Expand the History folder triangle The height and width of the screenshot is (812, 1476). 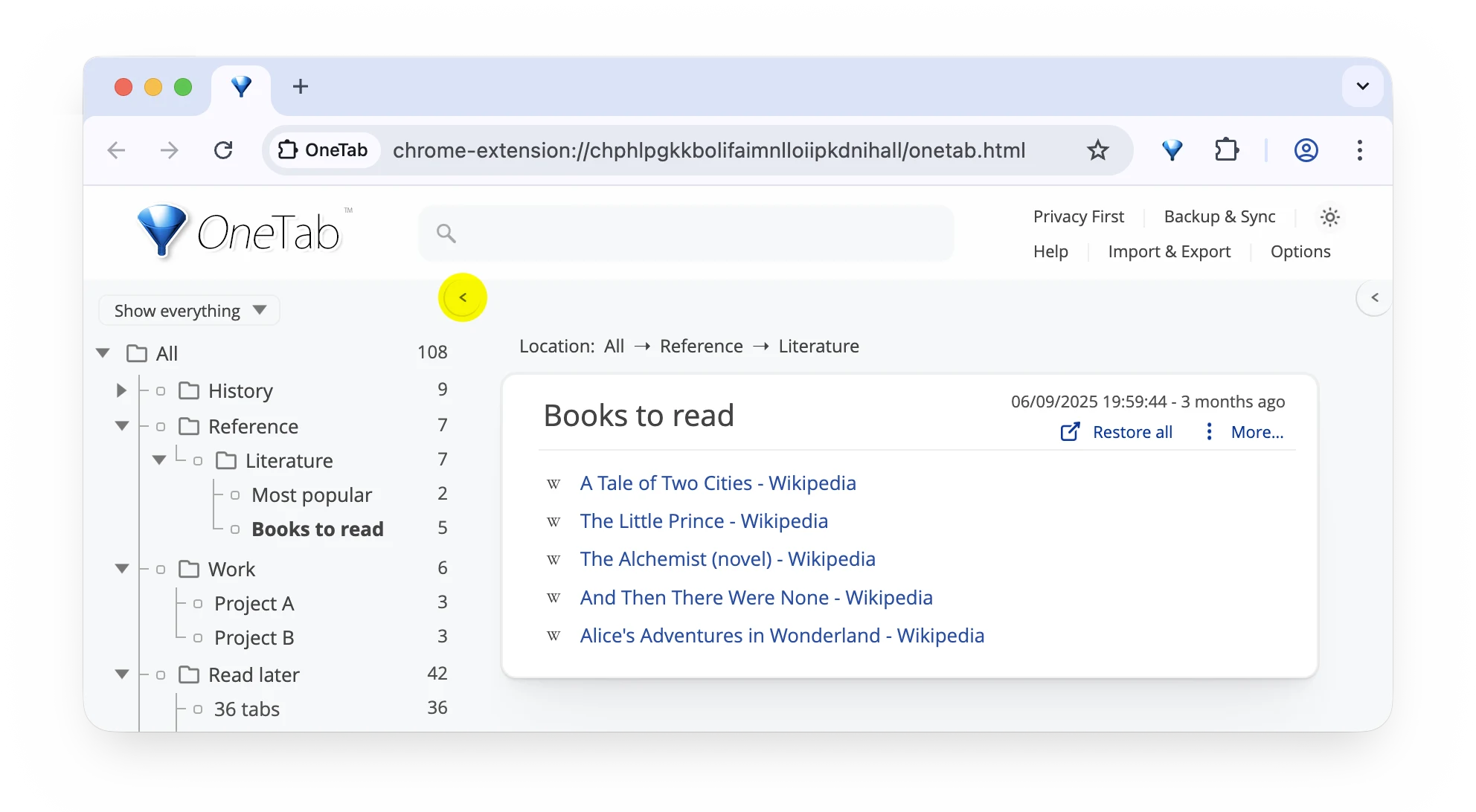click(121, 390)
